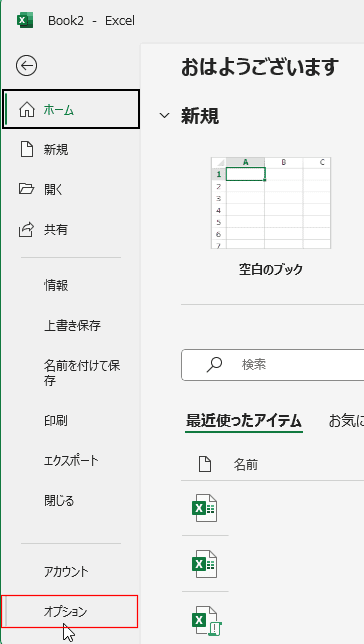
Task: Switch to 最近使ったアイテム tab
Action: [x=244, y=421]
